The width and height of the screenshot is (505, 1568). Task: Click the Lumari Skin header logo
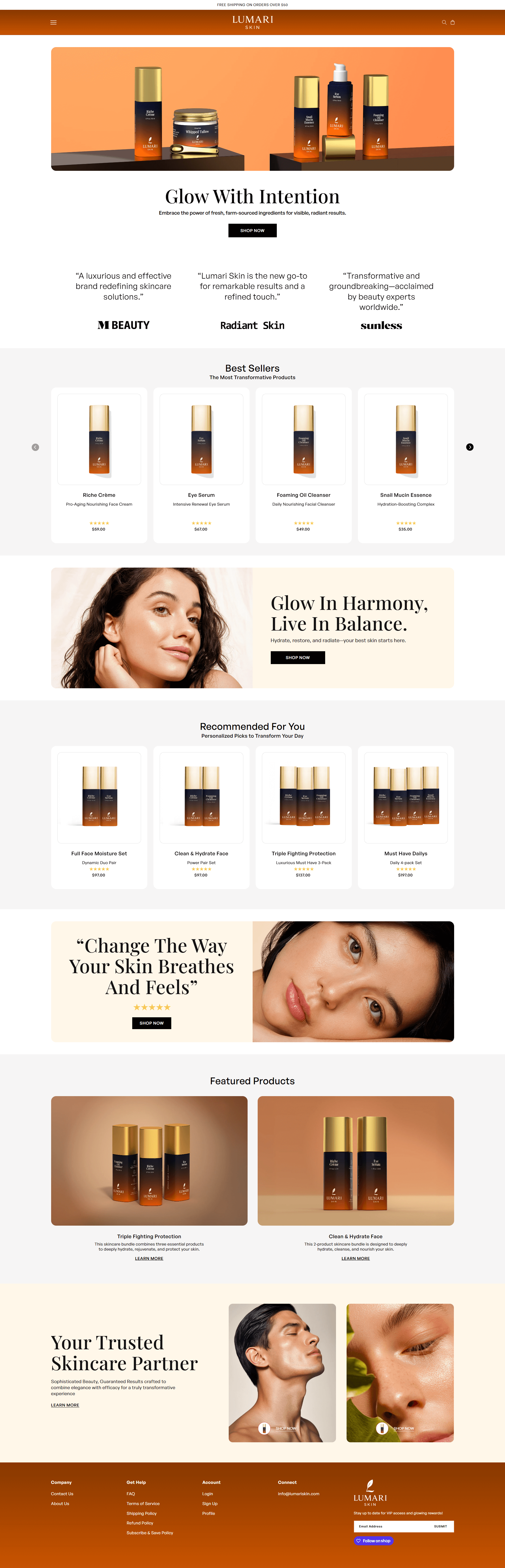252,22
